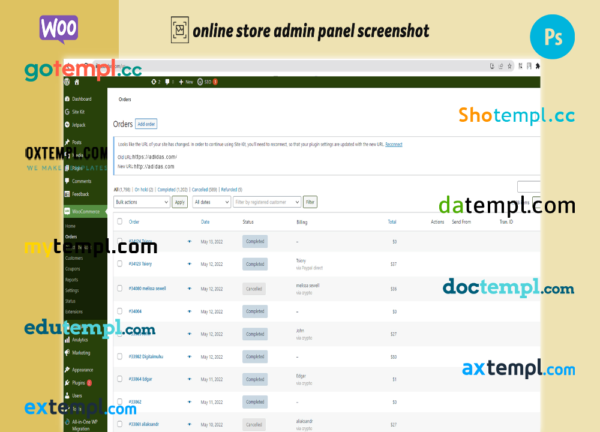The width and height of the screenshot is (600, 432).
Task: Expand the preview arrow for aliaksandr order
Action: coord(189,424)
